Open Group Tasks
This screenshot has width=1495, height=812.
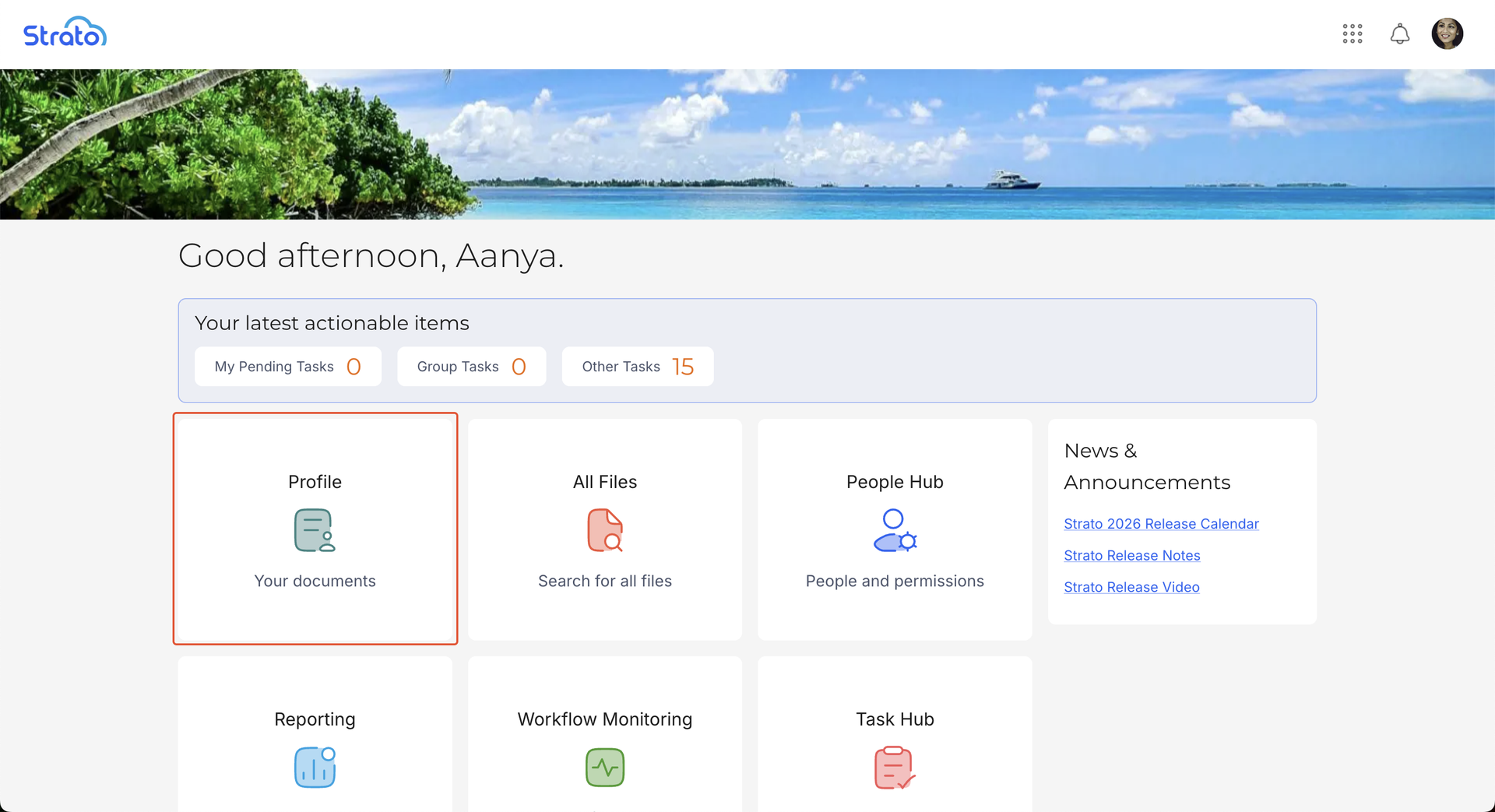471,367
